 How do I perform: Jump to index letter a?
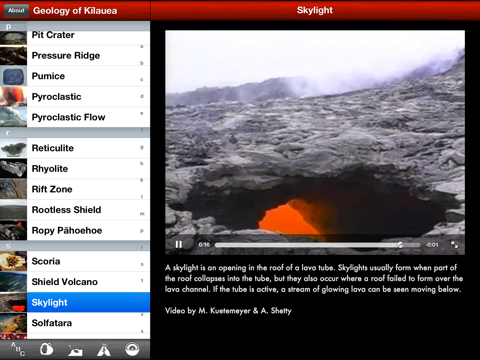[142, 46]
